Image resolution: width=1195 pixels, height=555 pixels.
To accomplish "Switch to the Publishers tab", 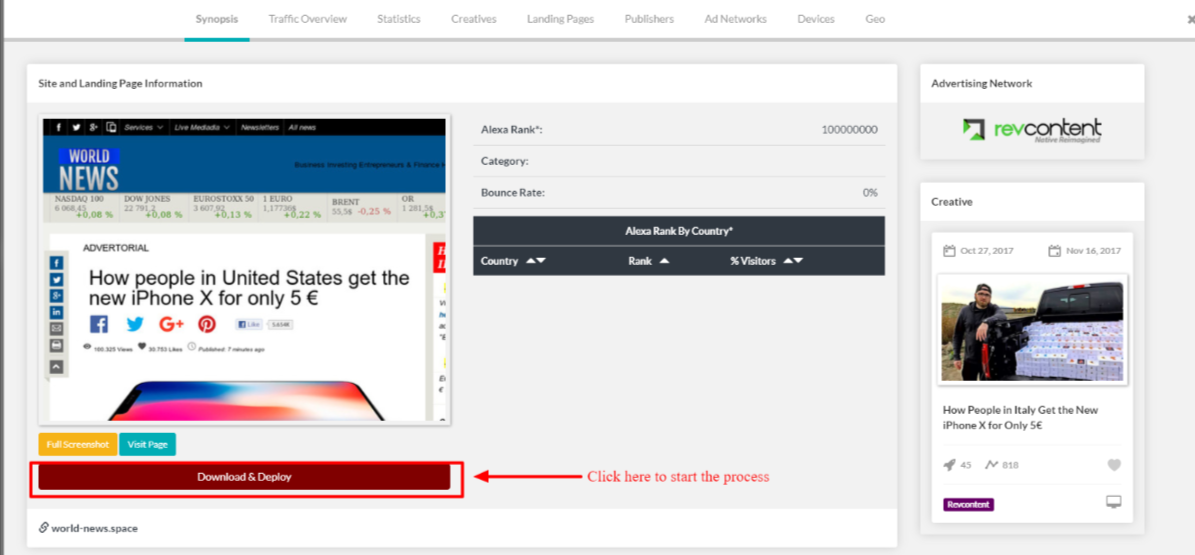I will [649, 19].
